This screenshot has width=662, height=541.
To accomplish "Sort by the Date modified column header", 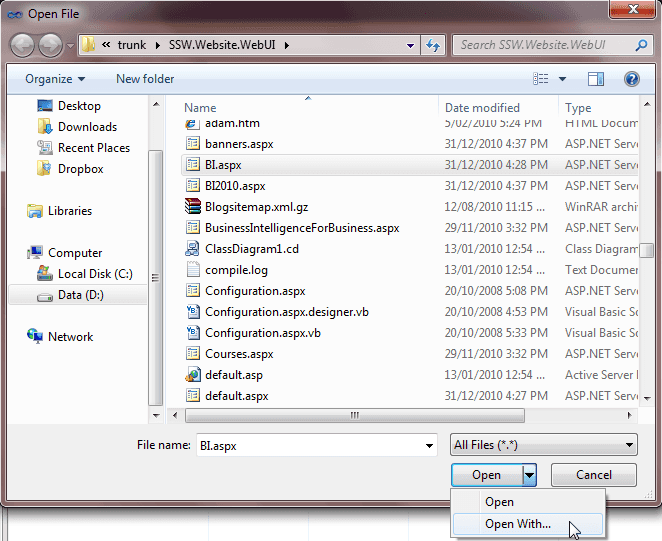I will [482, 108].
